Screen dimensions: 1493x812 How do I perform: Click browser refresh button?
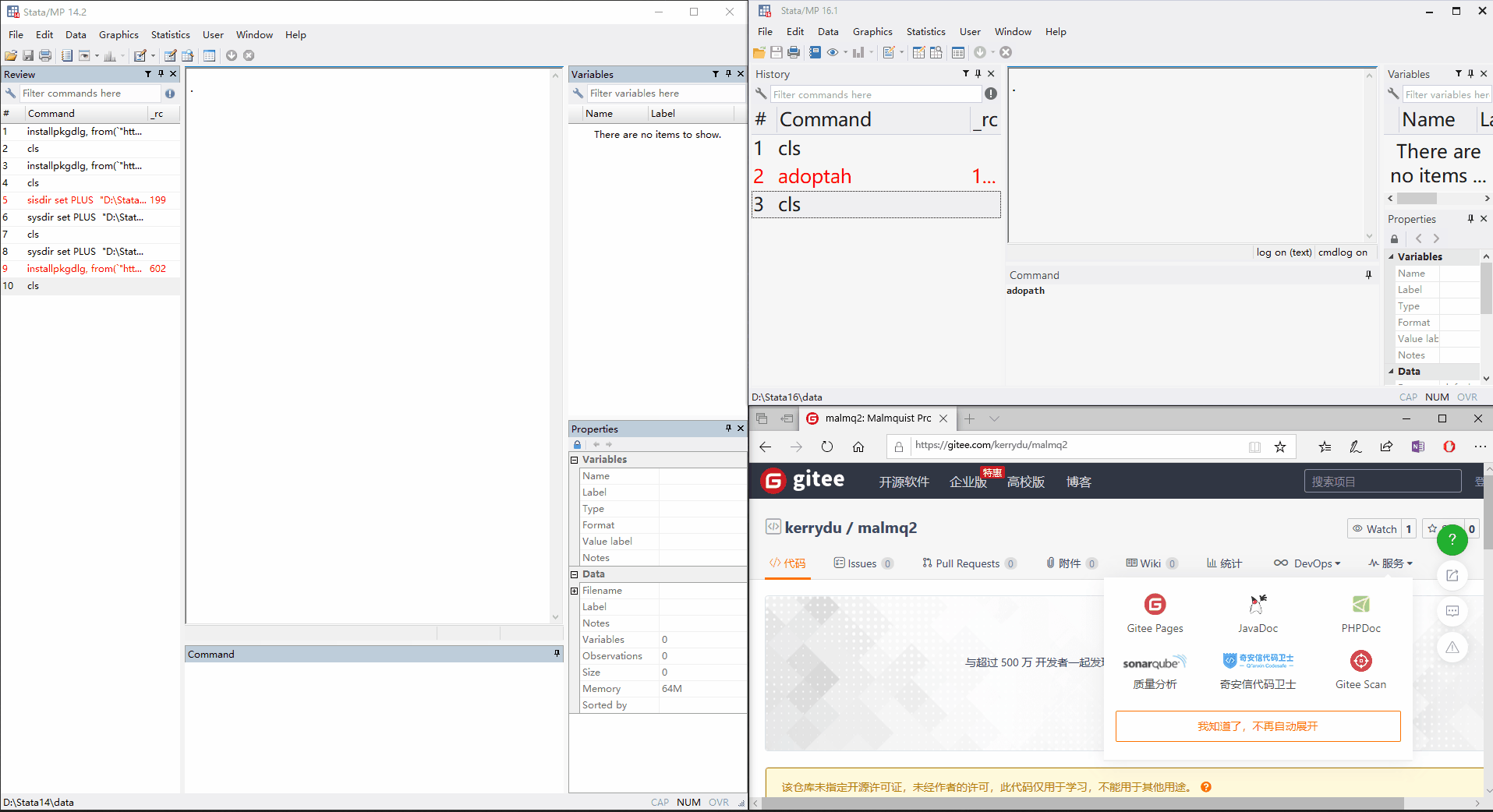[827, 447]
